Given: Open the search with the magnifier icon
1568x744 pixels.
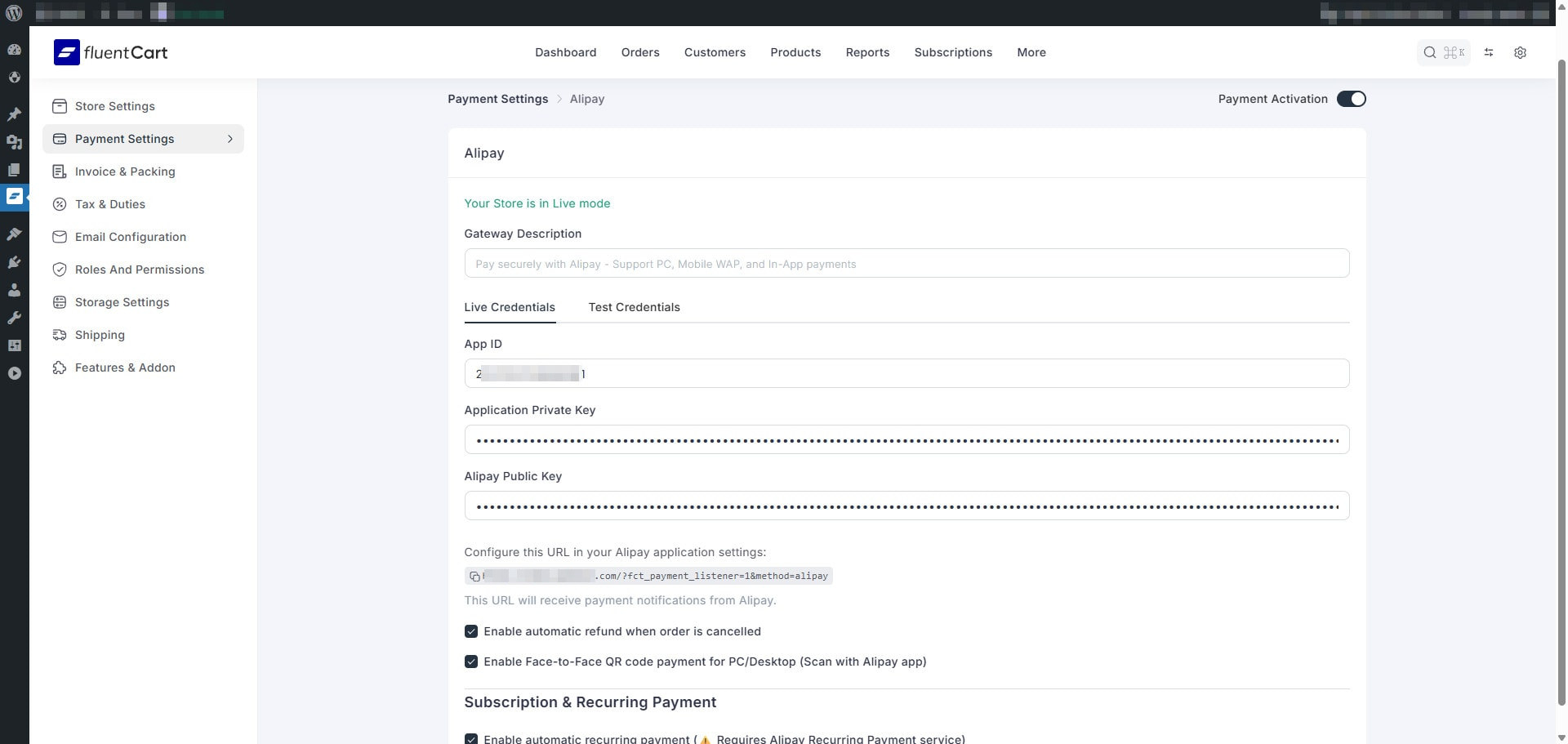Looking at the screenshot, I should click(1430, 51).
